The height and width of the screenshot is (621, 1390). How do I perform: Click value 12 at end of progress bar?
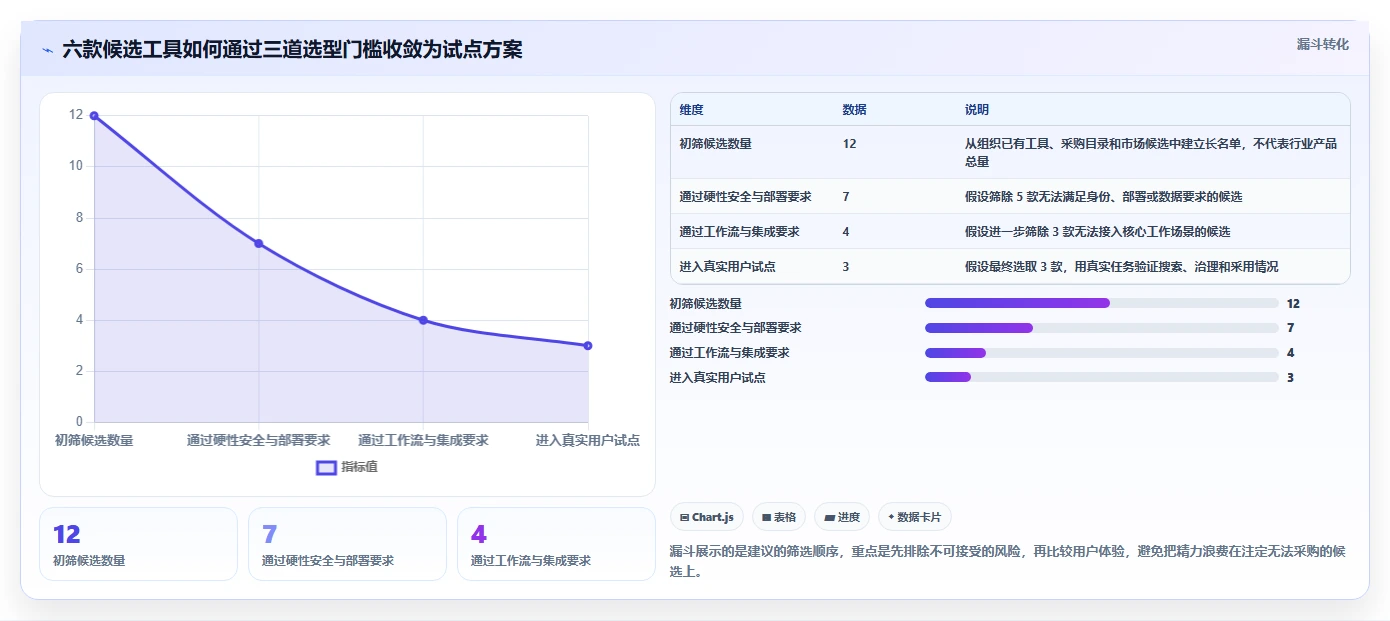click(x=1293, y=303)
